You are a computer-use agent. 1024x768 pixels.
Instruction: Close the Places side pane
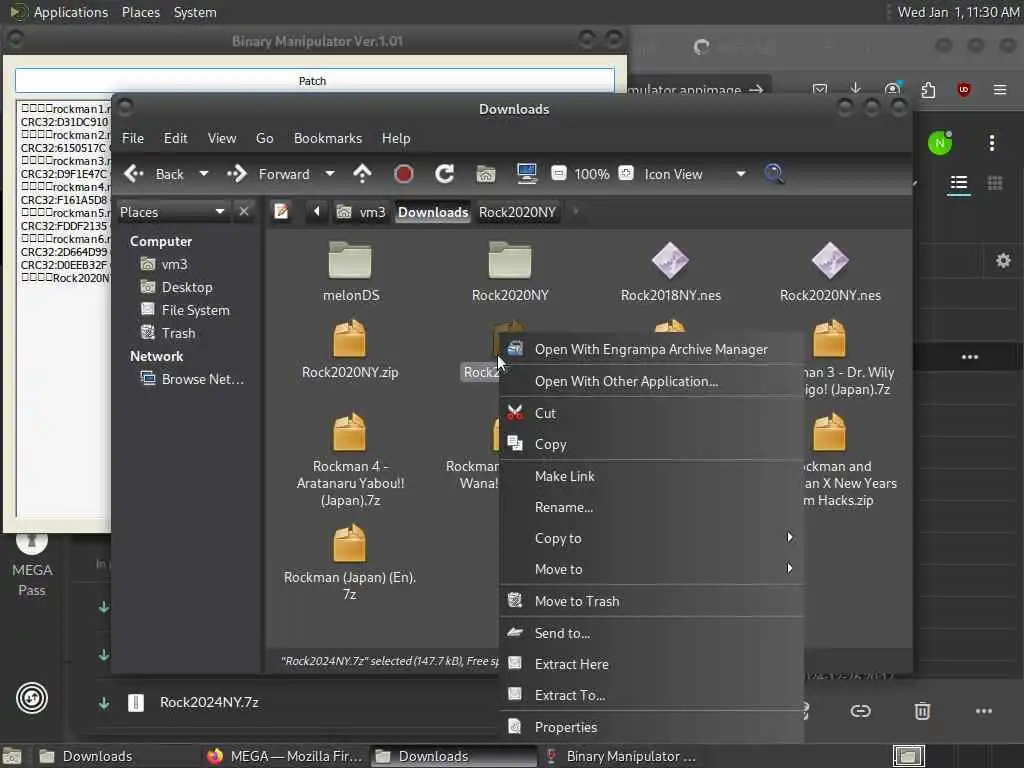click(x=244, y=212)
